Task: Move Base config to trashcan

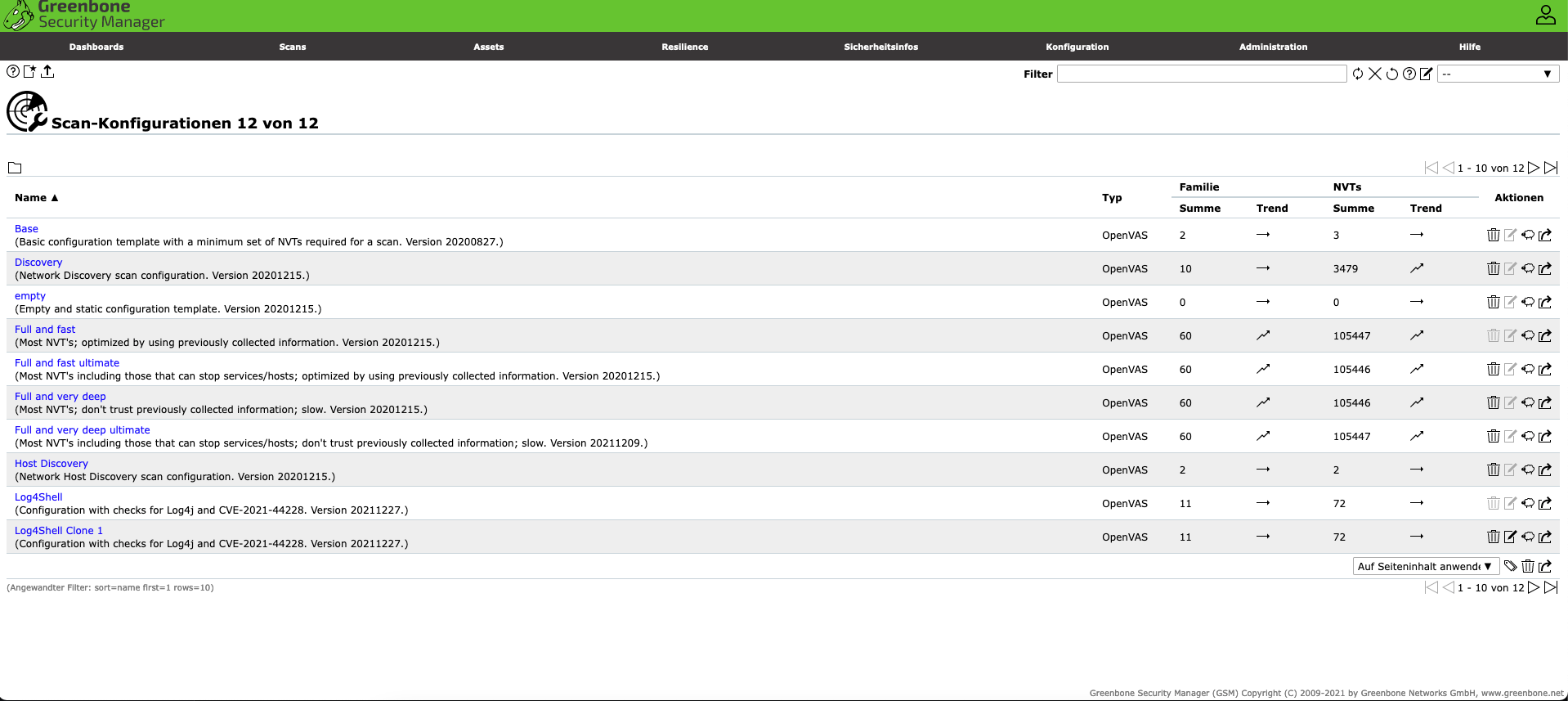Action: click(1494, 236)
